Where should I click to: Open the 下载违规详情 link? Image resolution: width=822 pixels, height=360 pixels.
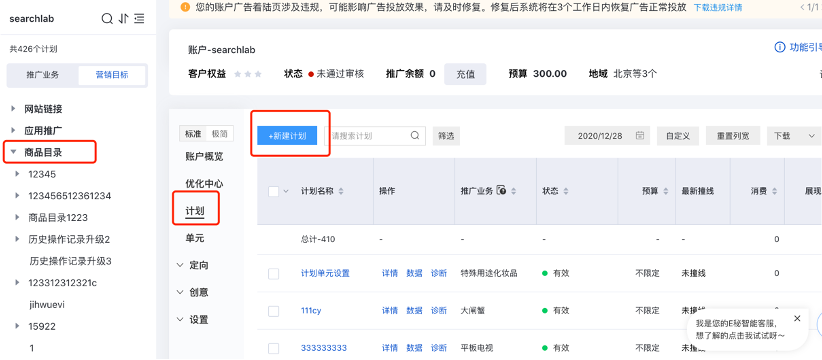[718, 7]
